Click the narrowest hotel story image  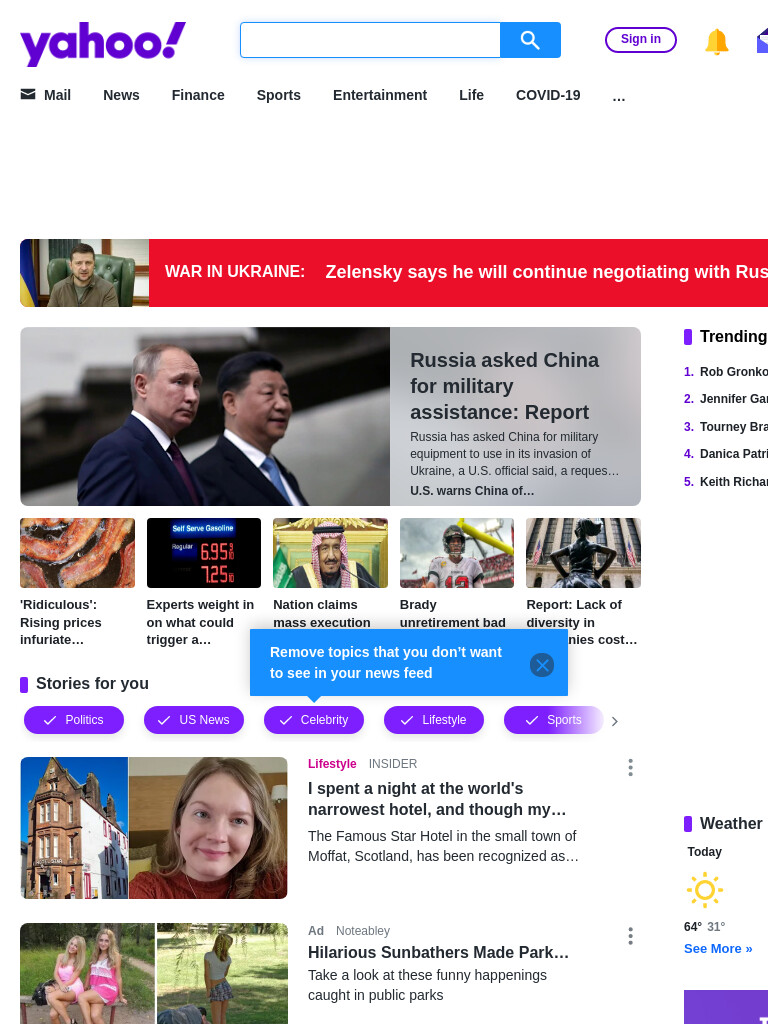[x=154, y=827]
